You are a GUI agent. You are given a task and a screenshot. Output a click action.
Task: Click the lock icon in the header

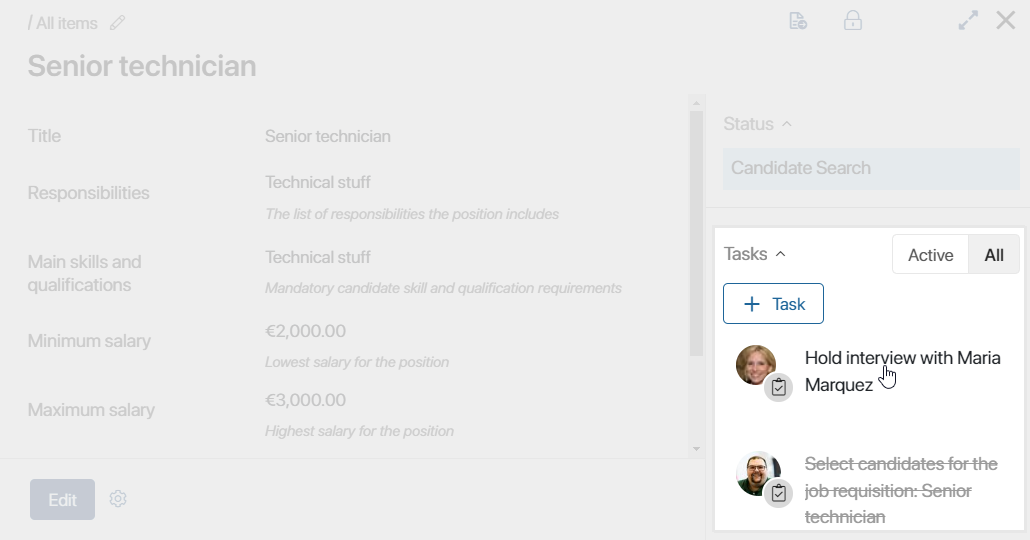853,20
